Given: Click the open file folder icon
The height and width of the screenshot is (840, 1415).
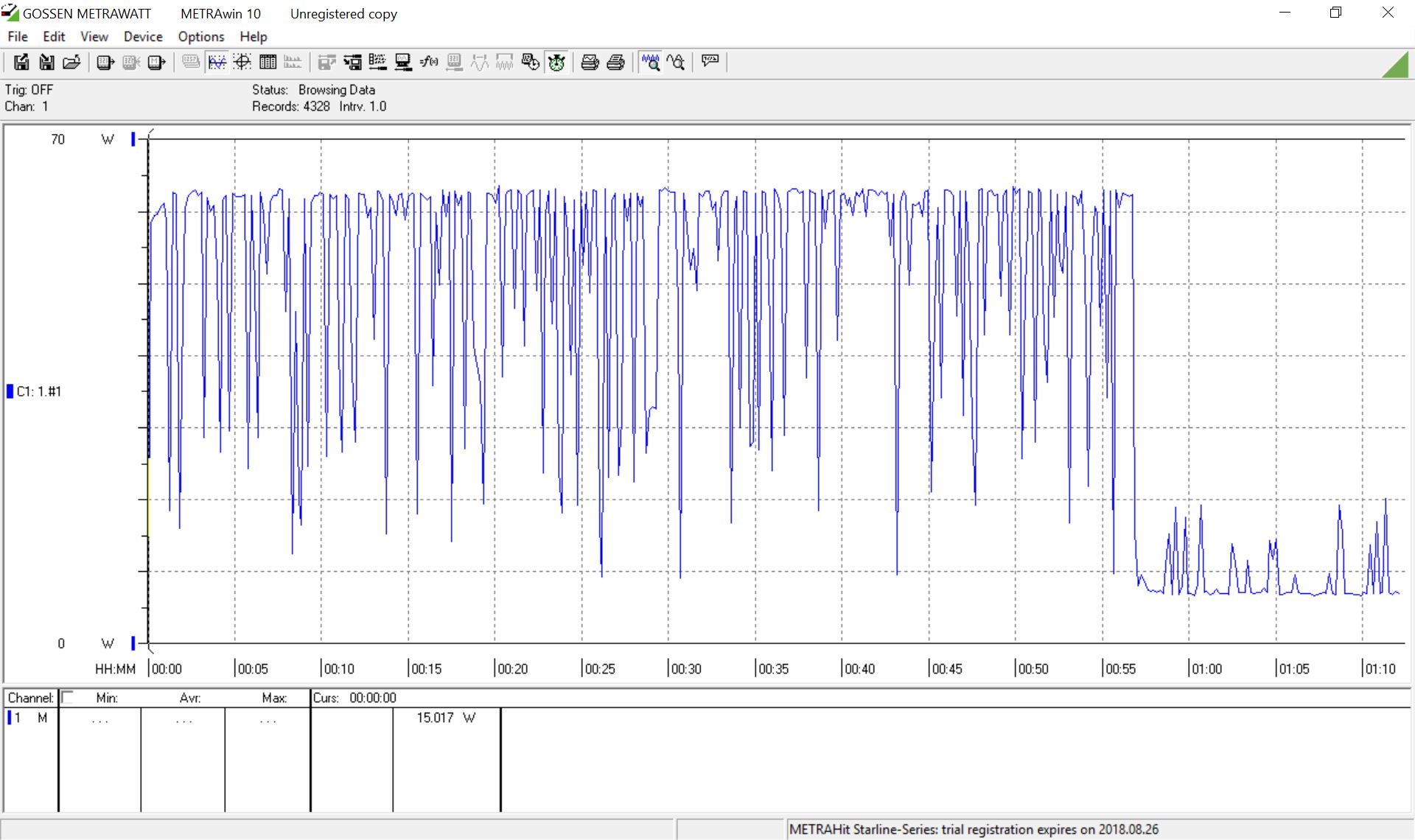Looking at the screenshot, I should point(71,63).
